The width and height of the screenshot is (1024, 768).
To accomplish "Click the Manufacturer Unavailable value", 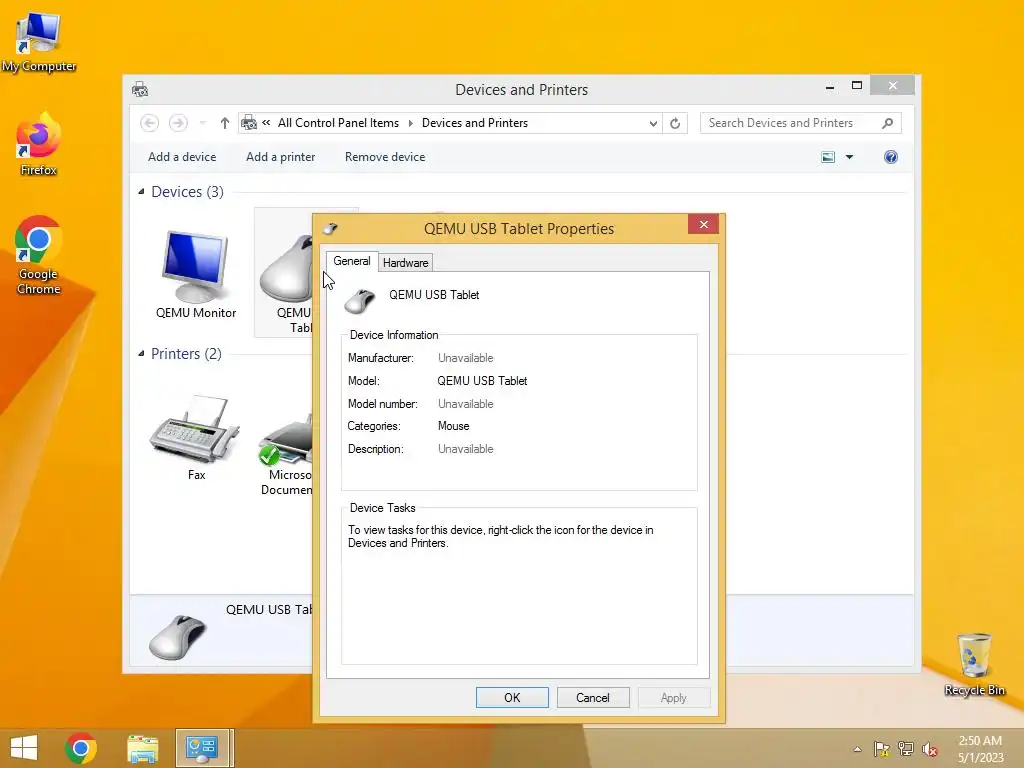I will pos(466,358).
